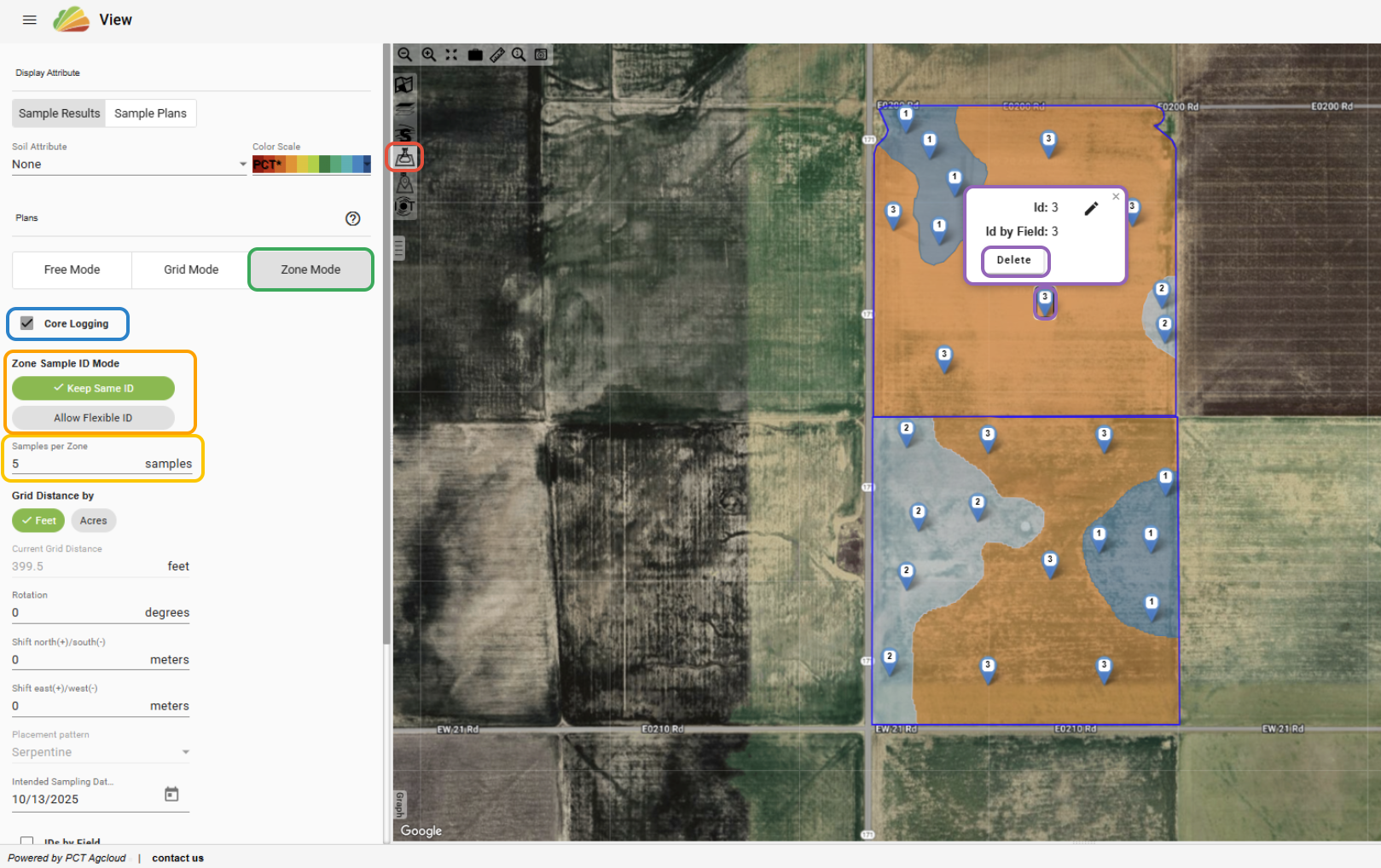The height and width of the screenshot is (868, 1381).
Task: Zoom in on the map
Action: (x=429, y=55)
